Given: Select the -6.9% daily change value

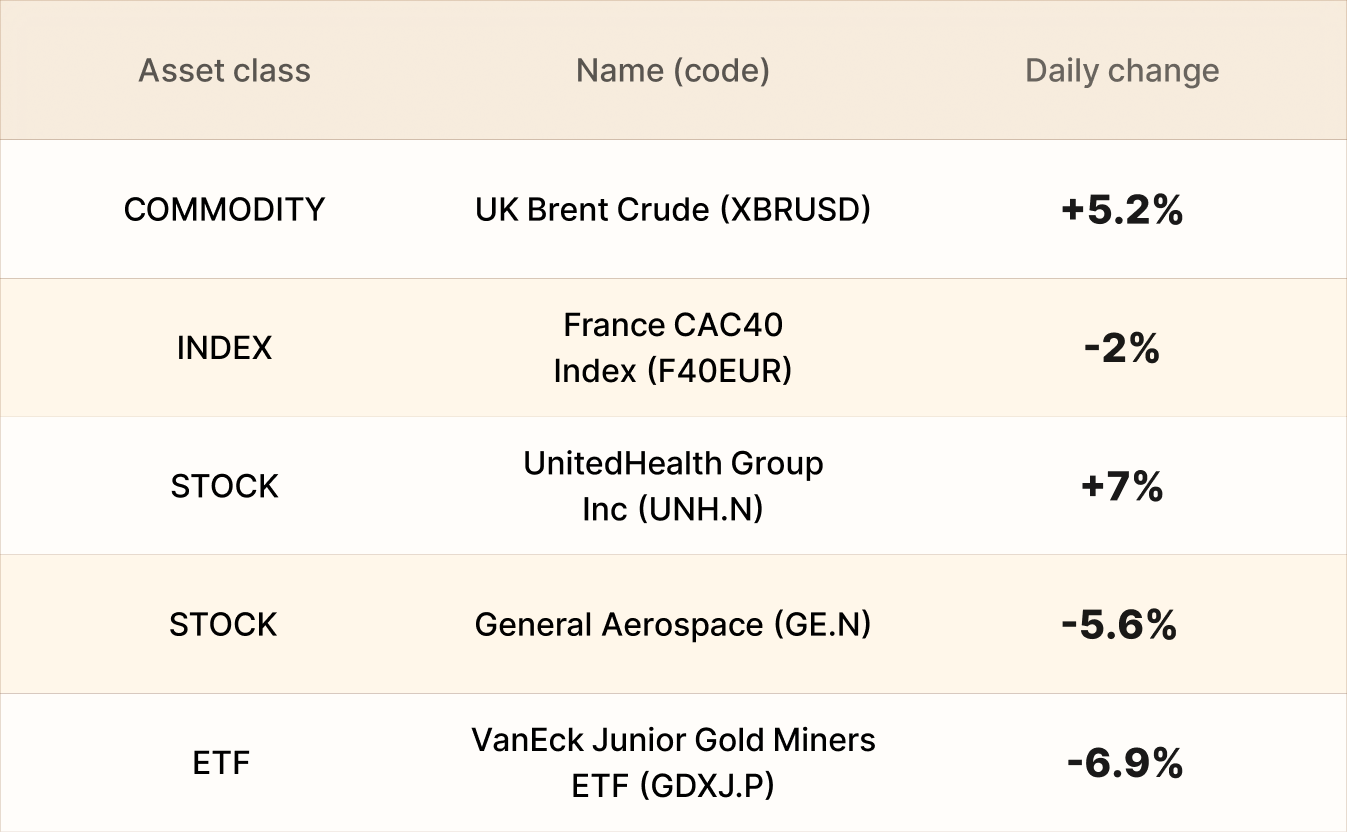Looking at the screenshot, I should pos(1125,764).
